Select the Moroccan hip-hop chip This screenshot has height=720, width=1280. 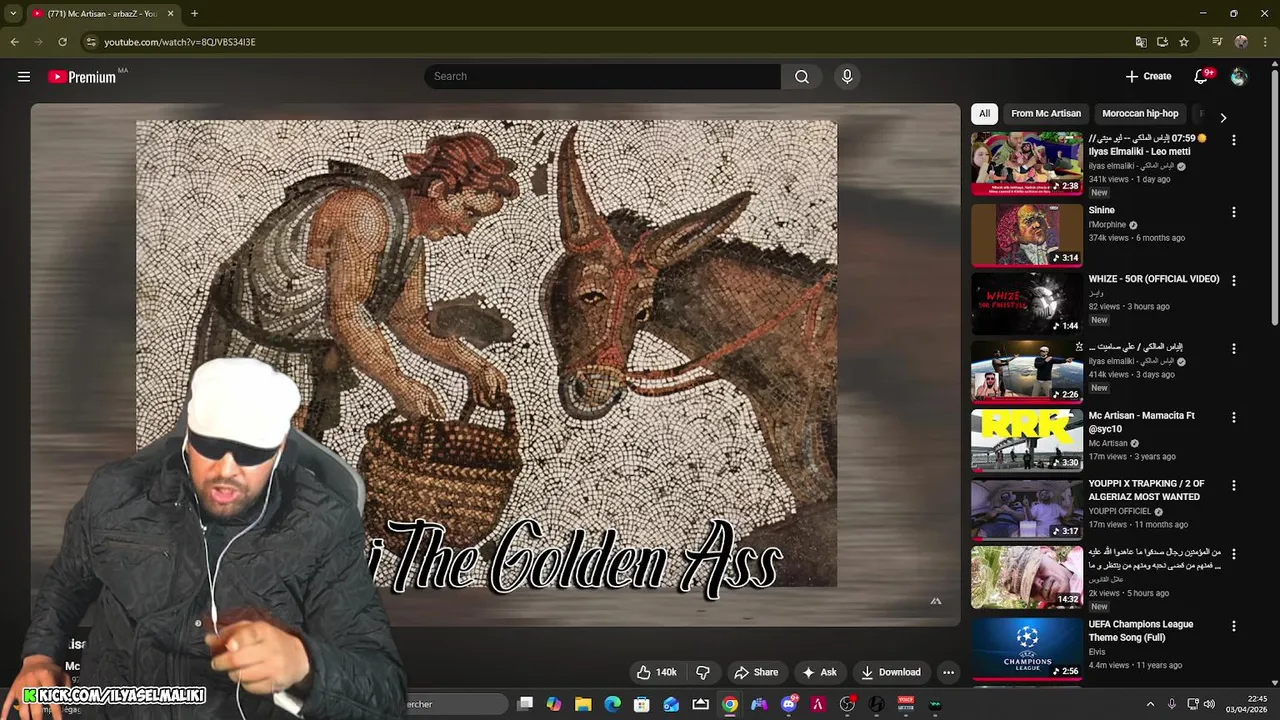point(1140,113)
